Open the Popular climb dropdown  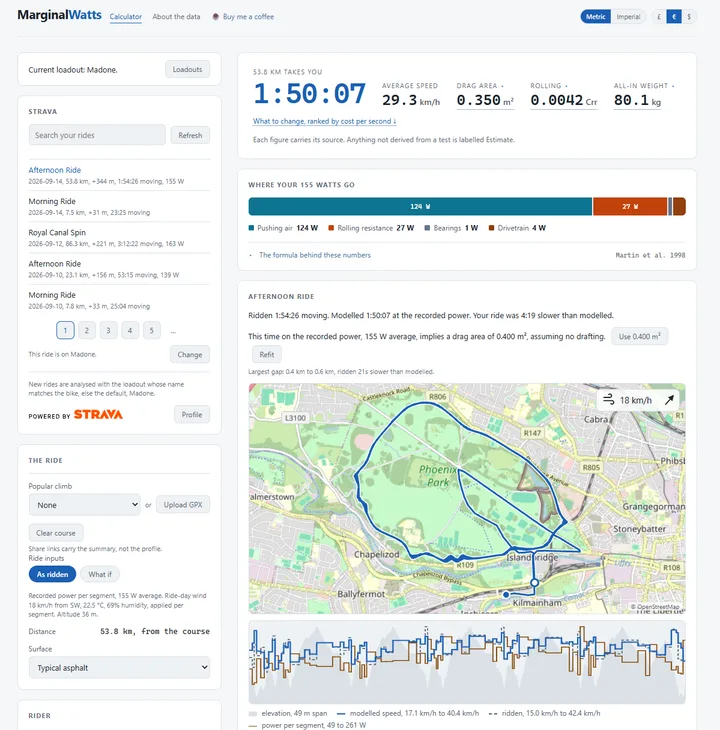coord(85,505)
